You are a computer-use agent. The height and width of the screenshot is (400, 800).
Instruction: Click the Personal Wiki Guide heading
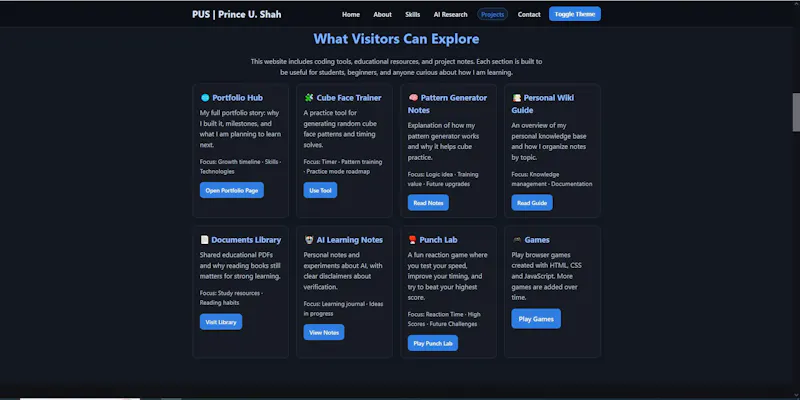[543, 104]
